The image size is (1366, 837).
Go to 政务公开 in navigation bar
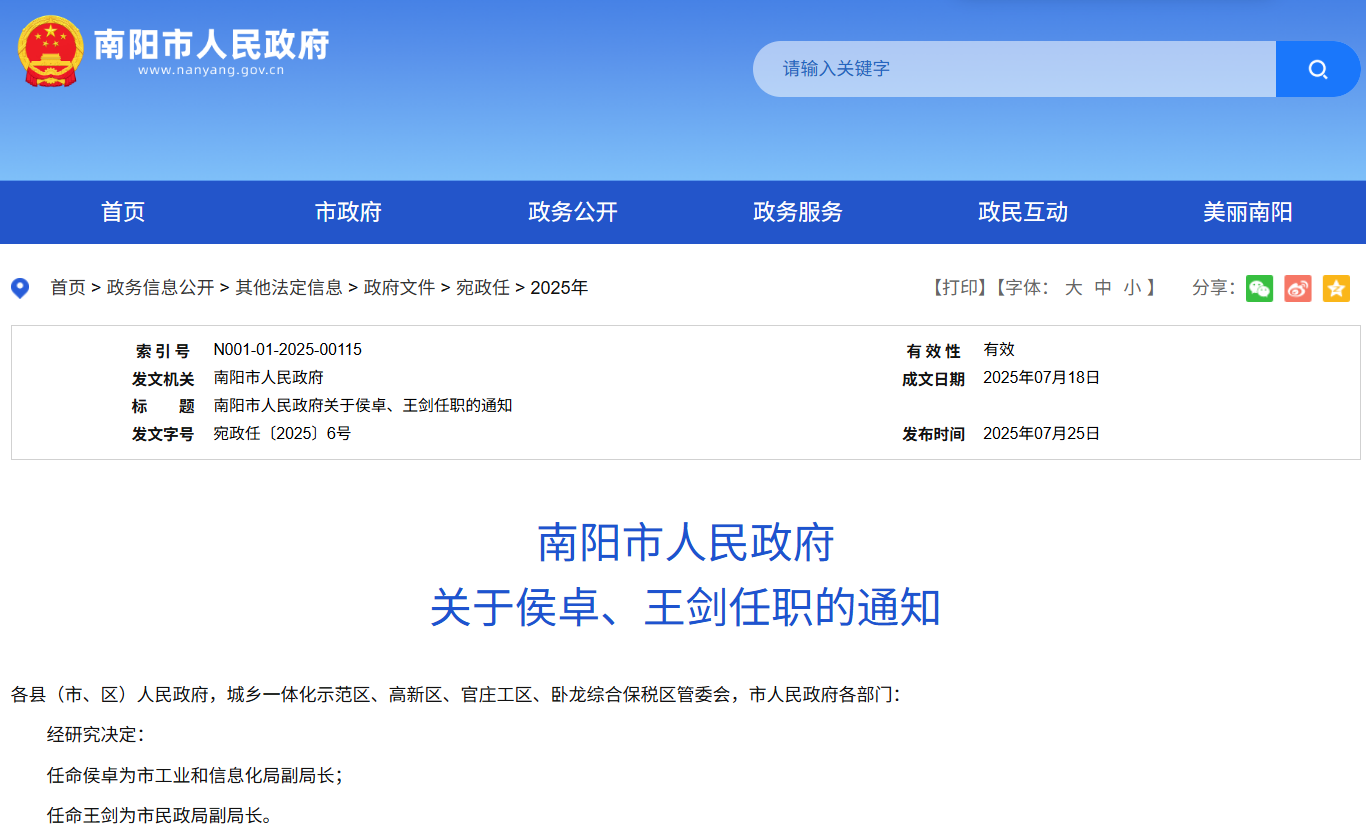tap(573, 212)
